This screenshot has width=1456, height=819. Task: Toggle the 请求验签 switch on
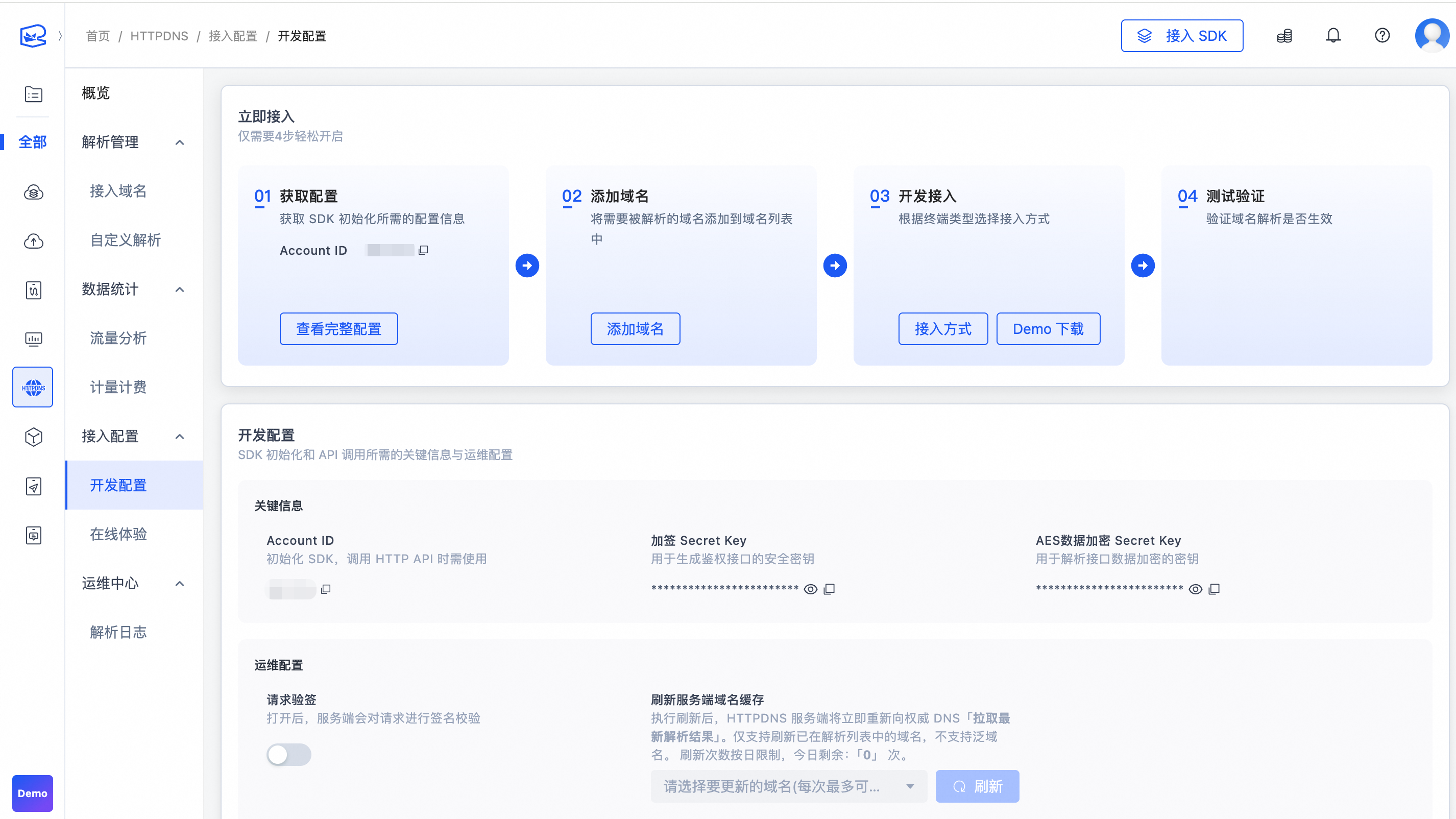tap(289, 754)
